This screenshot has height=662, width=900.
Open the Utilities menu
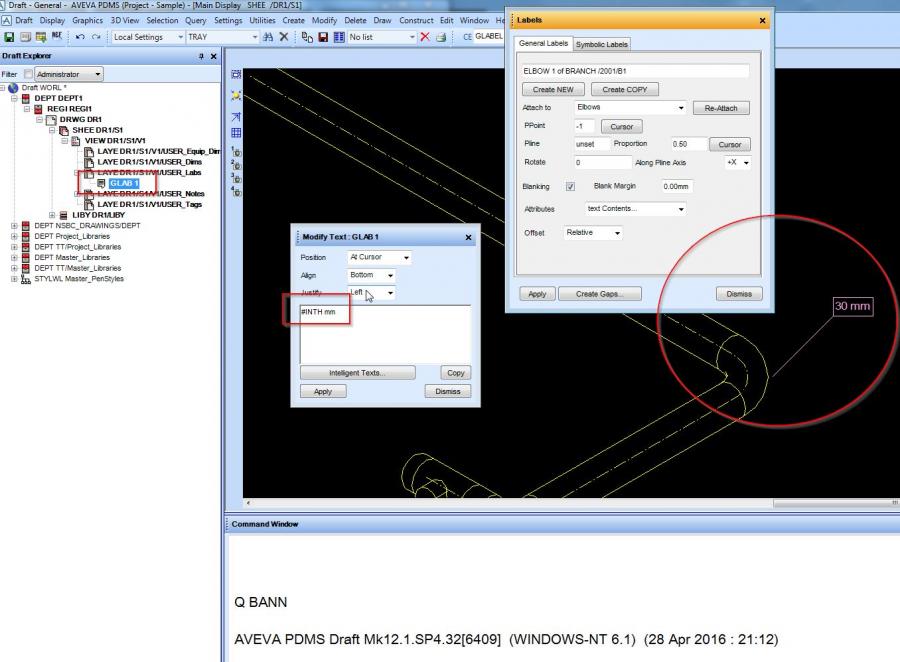point(262,21)
